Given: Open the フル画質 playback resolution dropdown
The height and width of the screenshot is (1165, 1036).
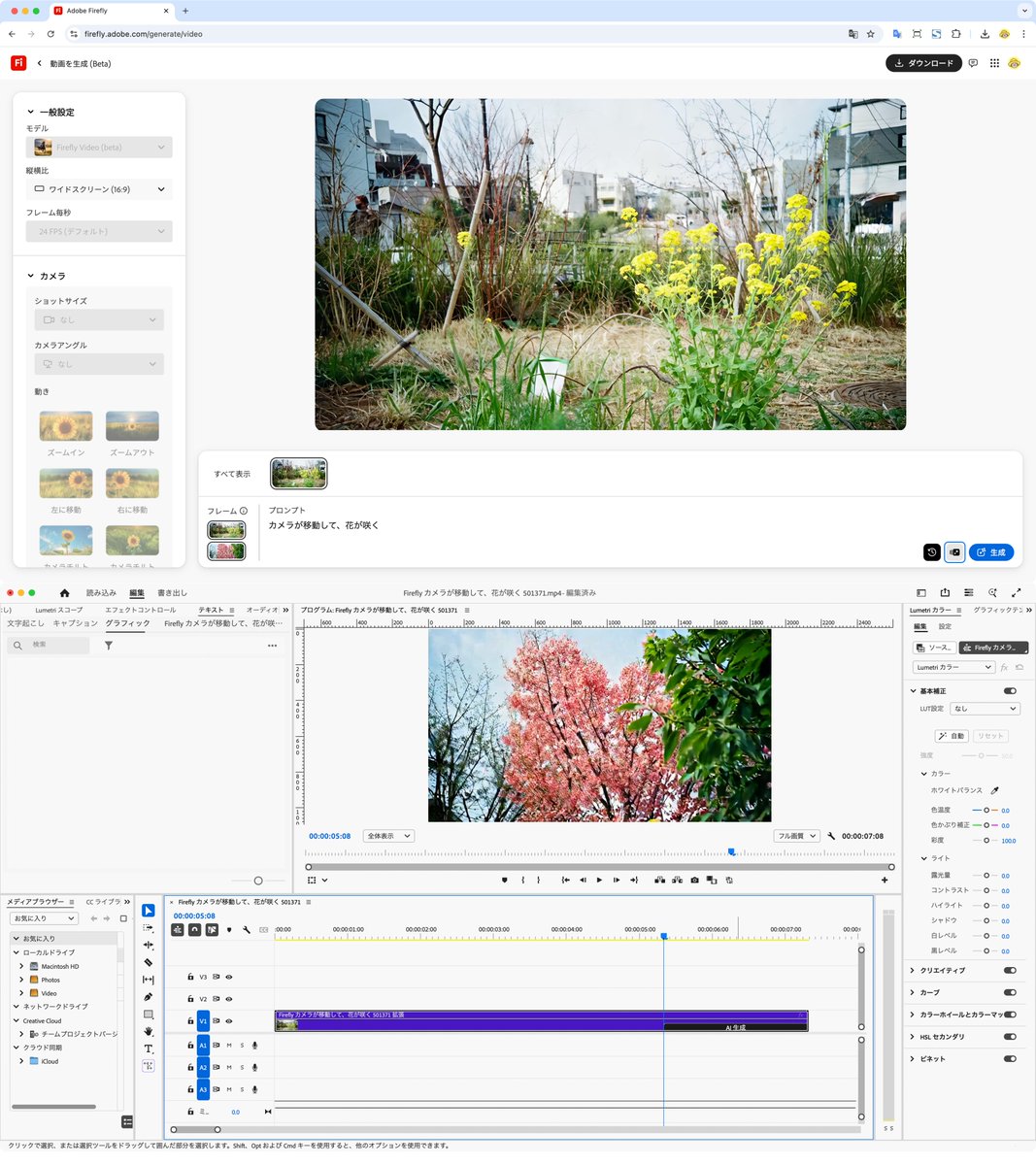Looking at the screenshot, I should [796, 836].
